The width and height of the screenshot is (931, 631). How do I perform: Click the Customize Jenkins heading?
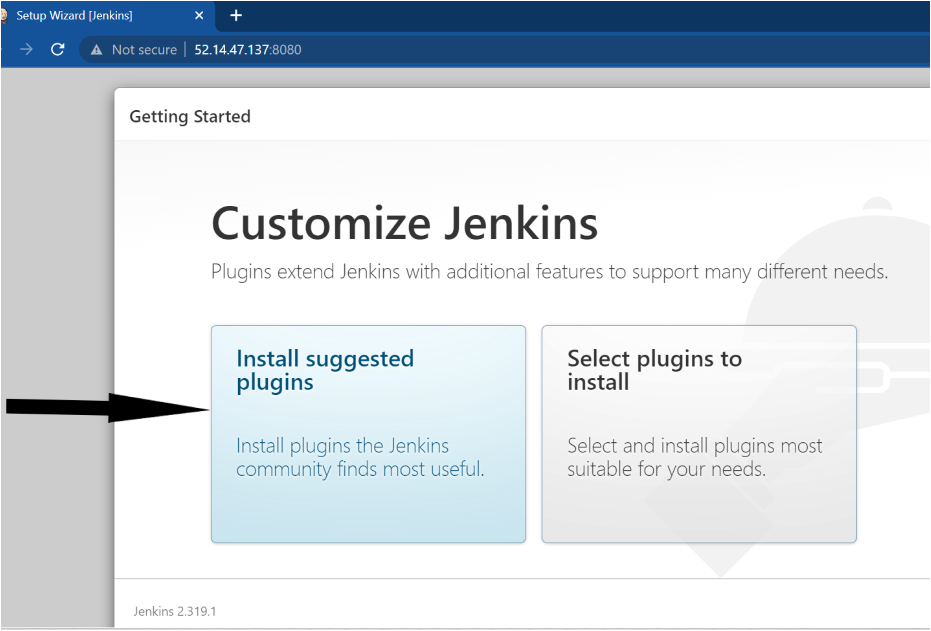[404, 223]
